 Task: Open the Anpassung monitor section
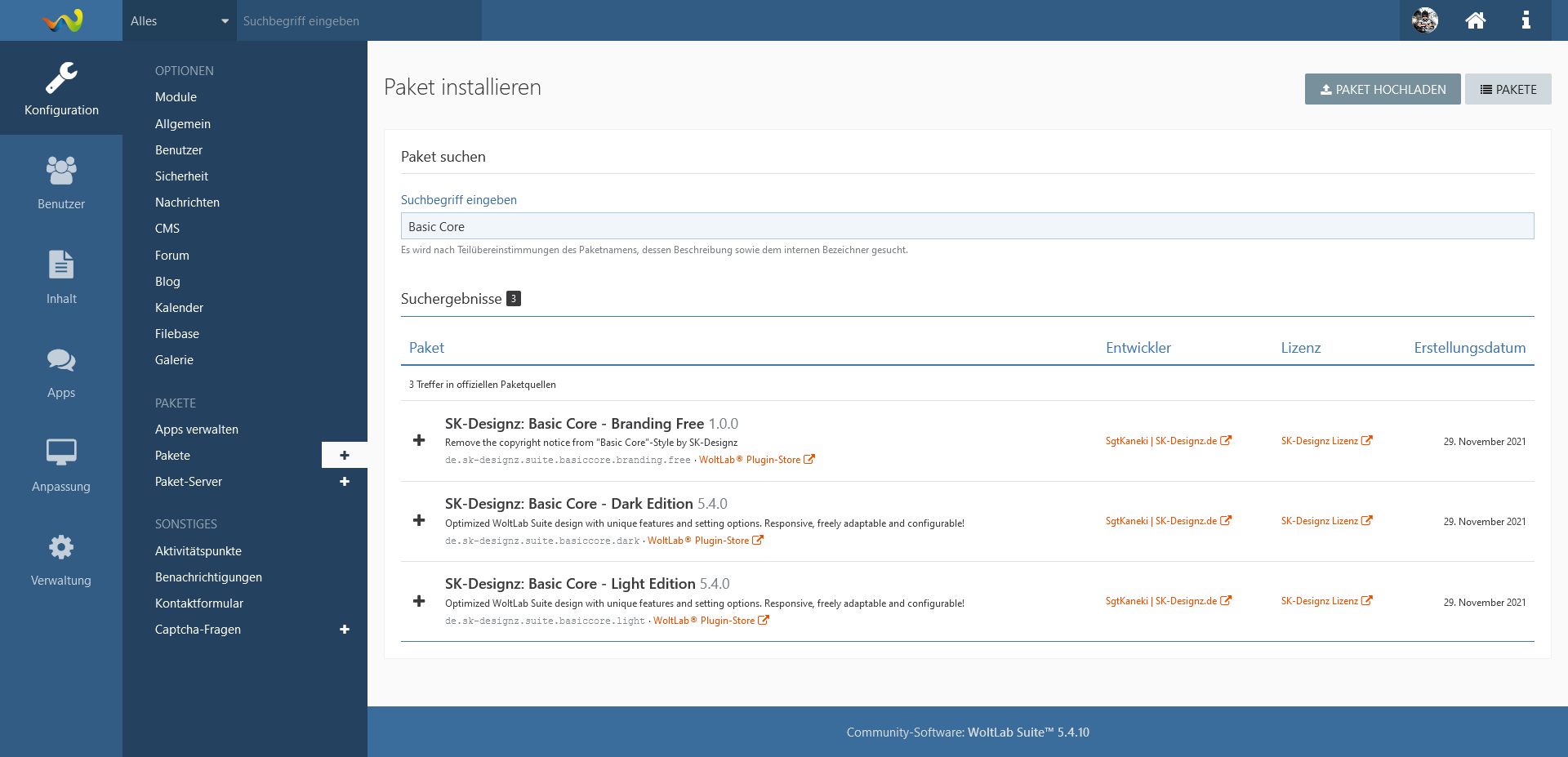(x=61, y=465)
